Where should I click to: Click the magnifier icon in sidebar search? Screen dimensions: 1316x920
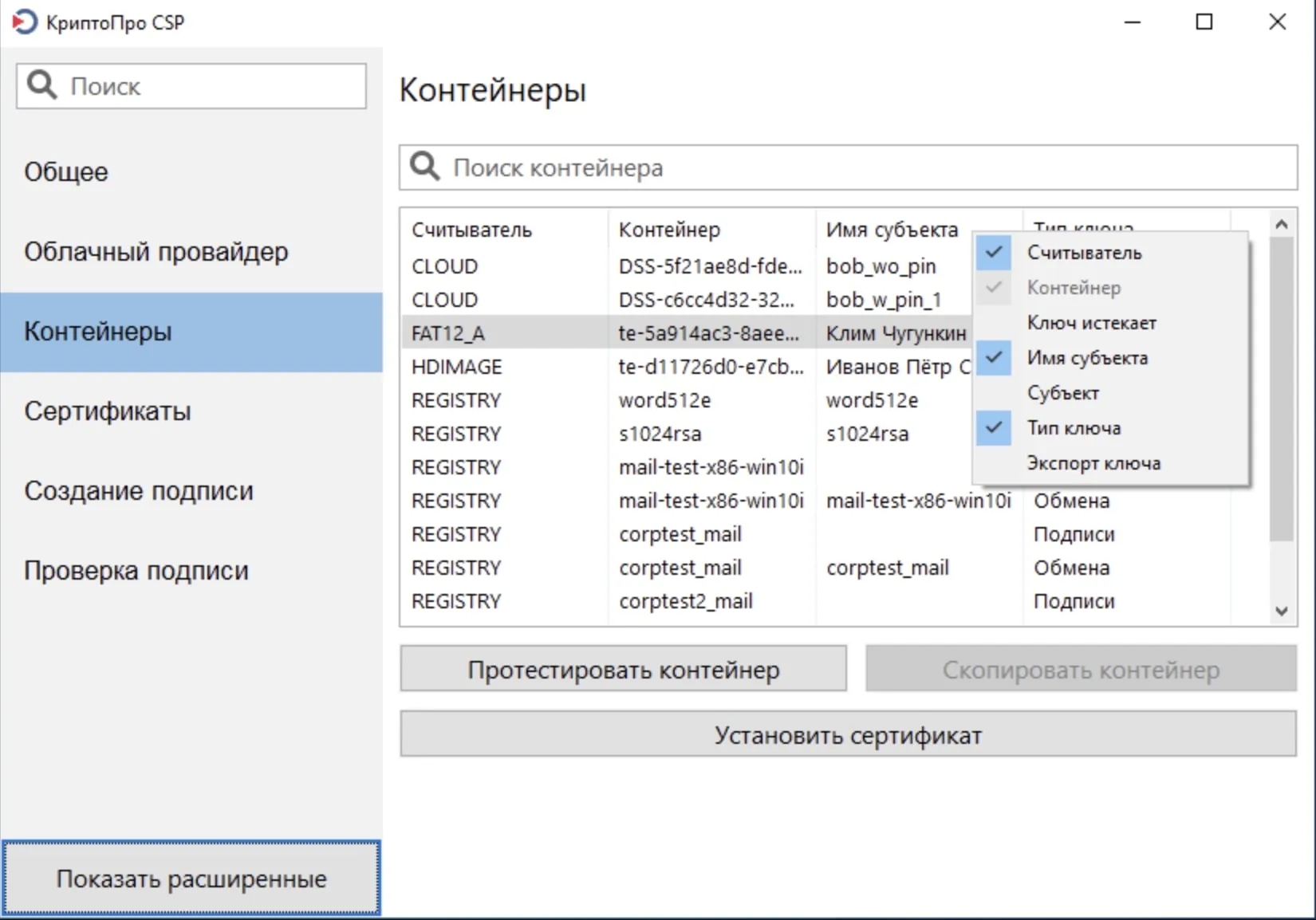pyautogui.click(x=41, y=85)
